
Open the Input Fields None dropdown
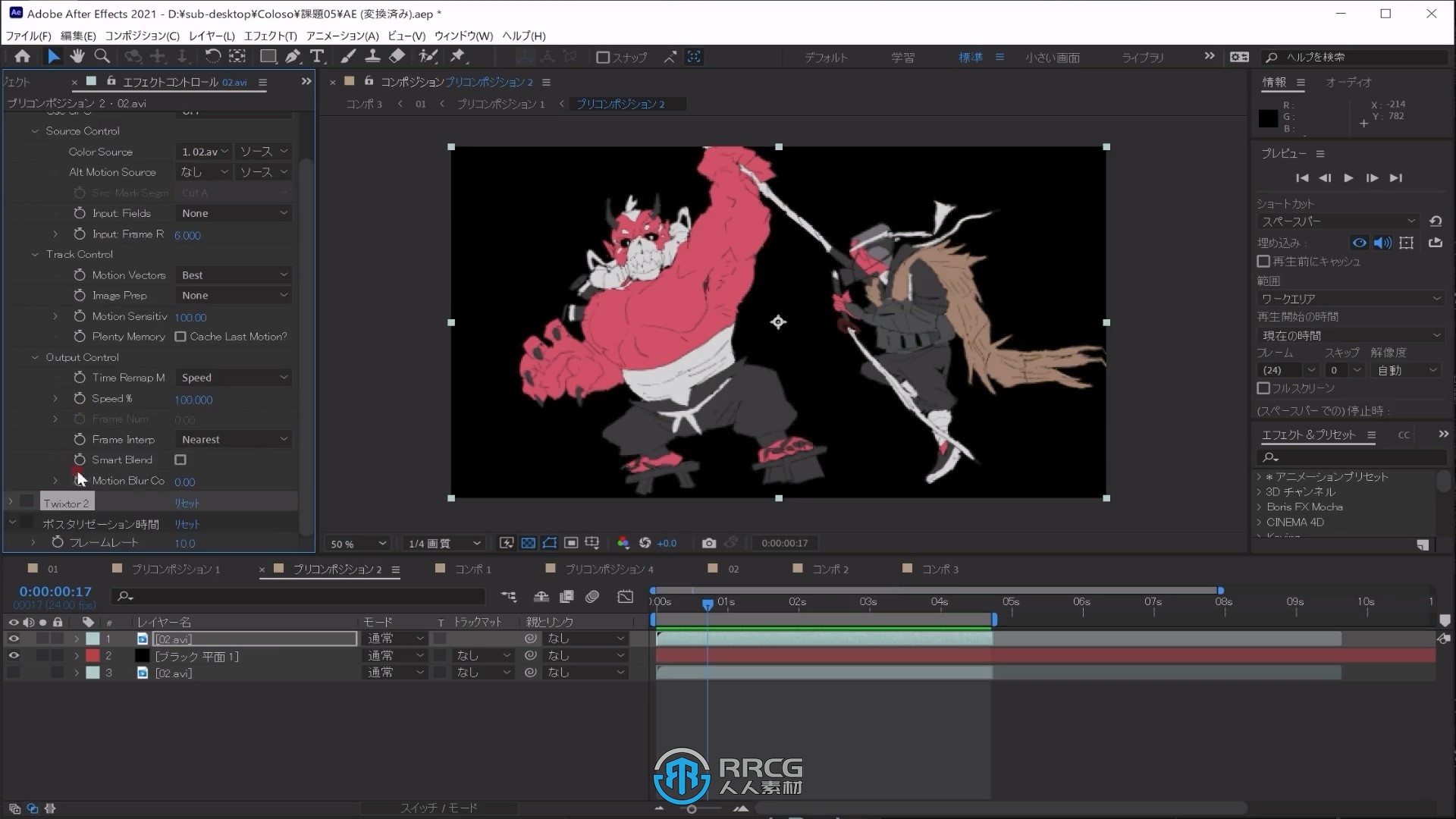click(234, 213)
